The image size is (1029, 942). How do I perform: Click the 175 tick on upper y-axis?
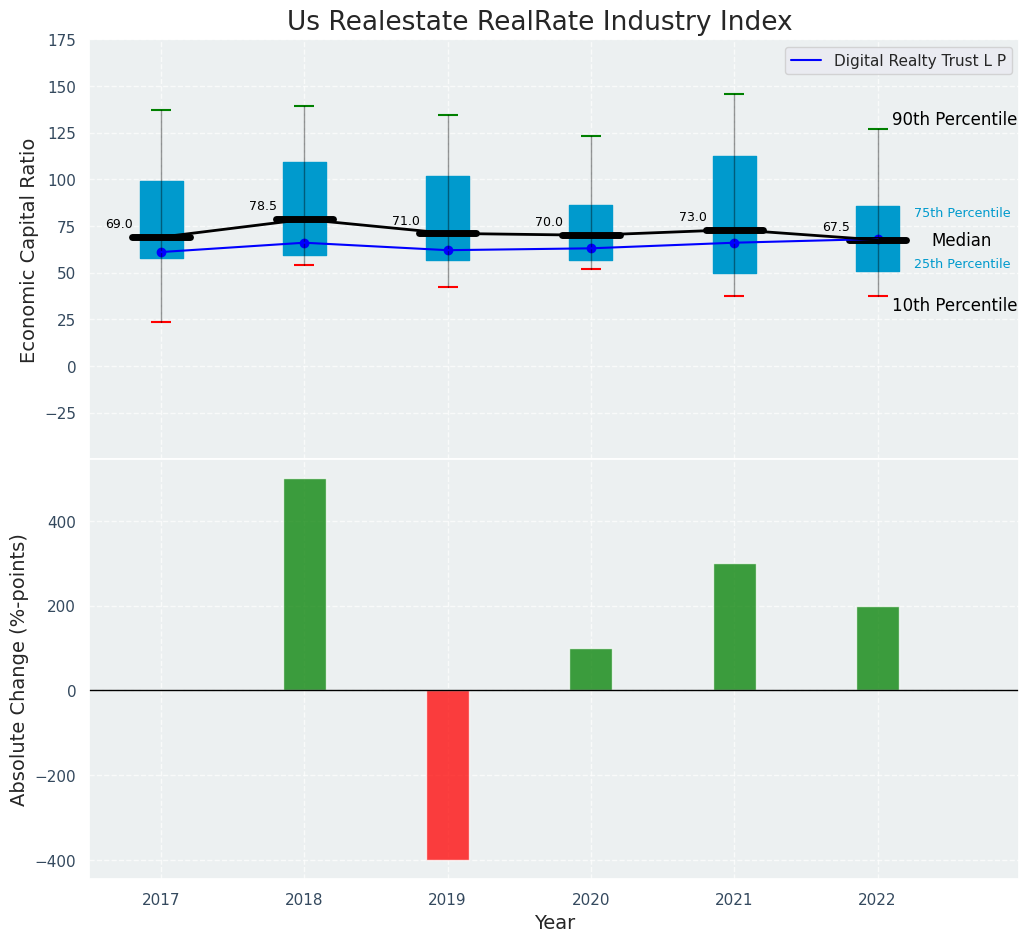(x=63, y=41)
